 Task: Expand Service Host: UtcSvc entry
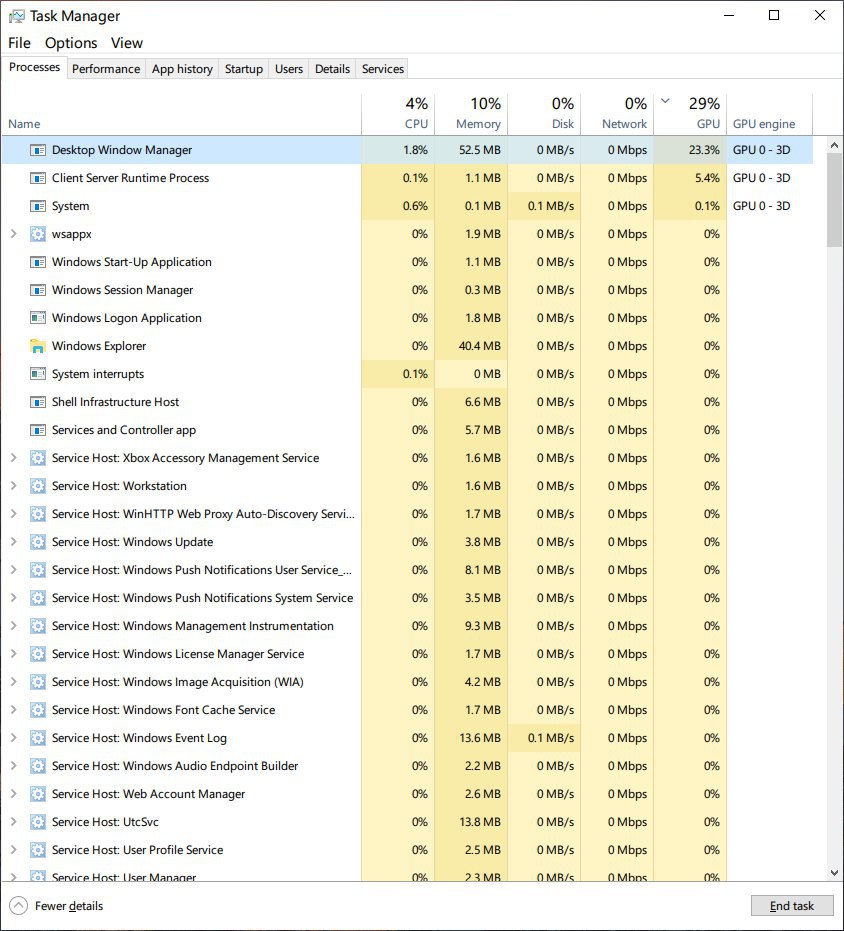pos(13,822)
